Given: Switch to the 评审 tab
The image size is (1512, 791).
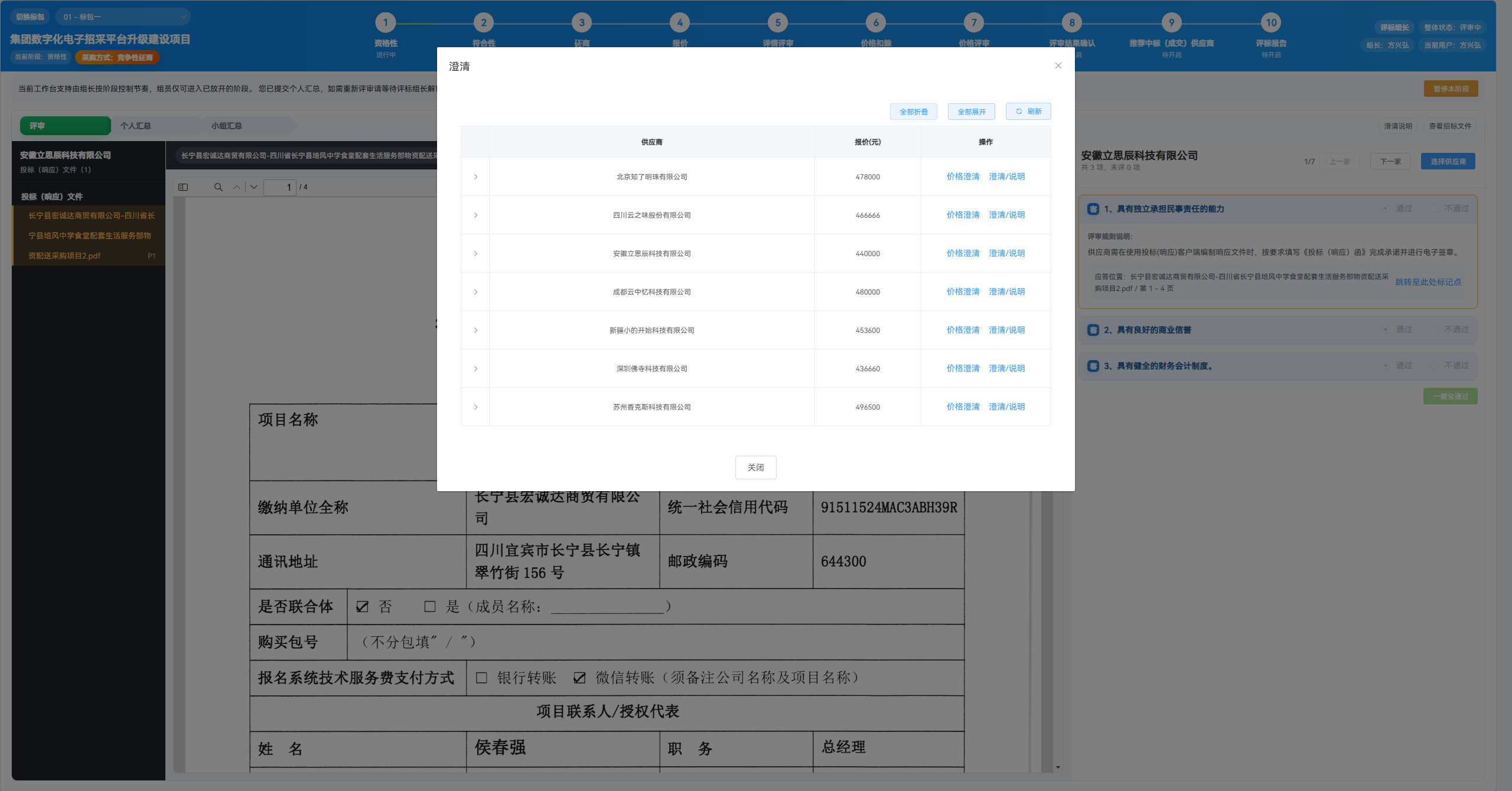Looking at the screenshot, I should point(65,126).
